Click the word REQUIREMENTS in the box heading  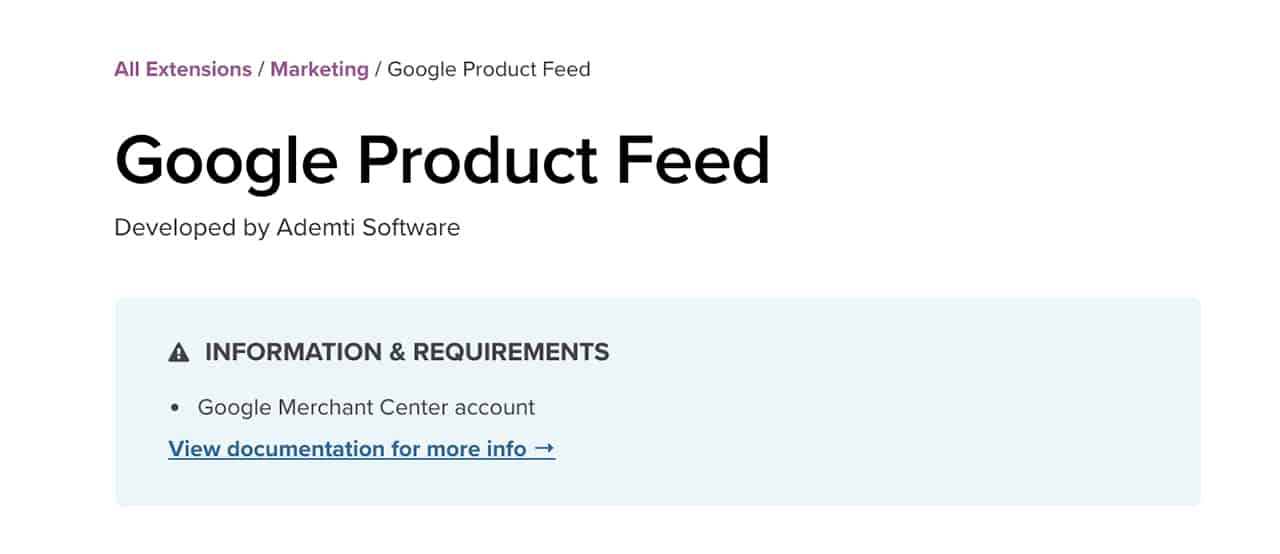pos(511,352)
